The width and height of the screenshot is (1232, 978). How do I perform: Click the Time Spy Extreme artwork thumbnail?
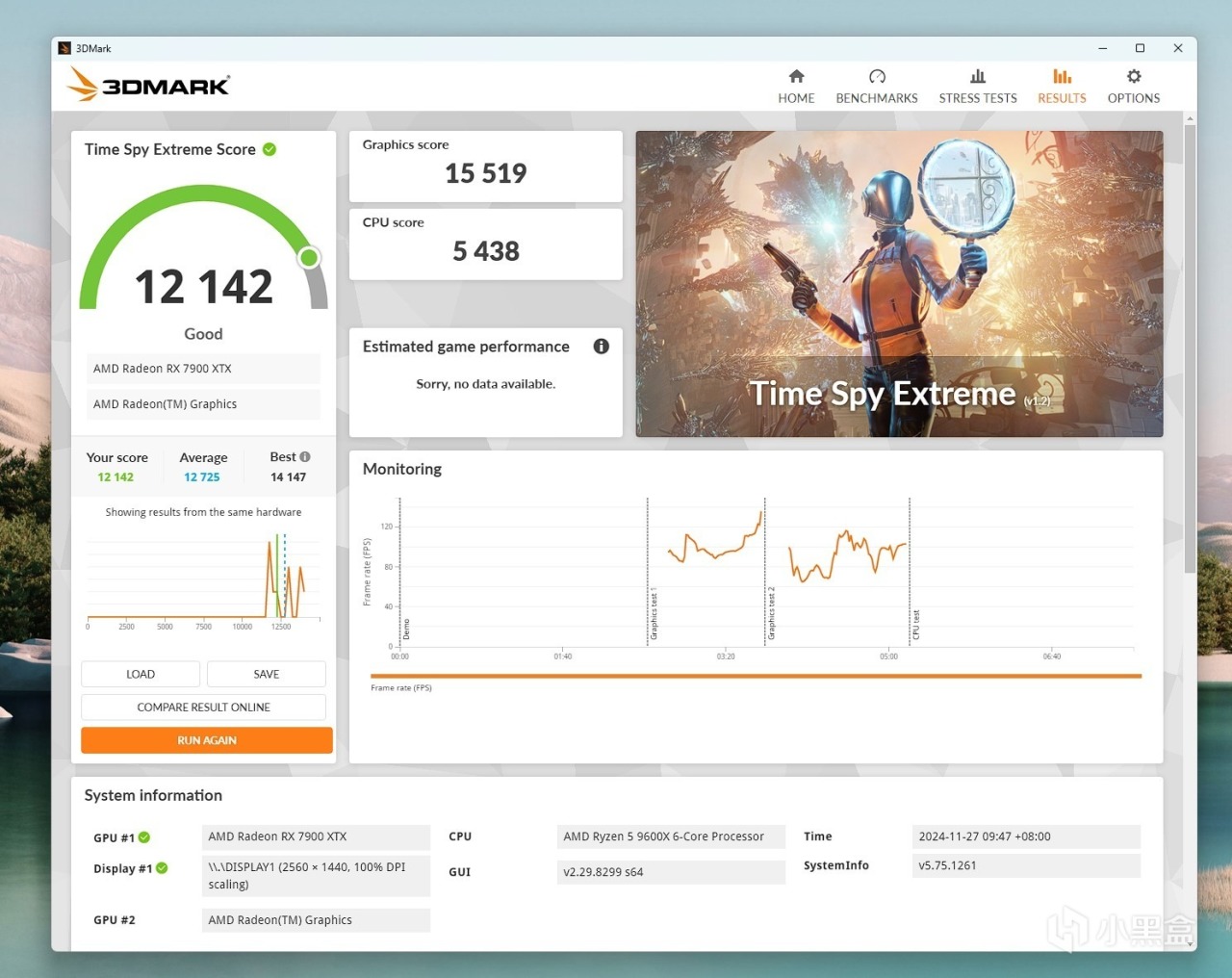pyautogui.click(x=899, y=284)
